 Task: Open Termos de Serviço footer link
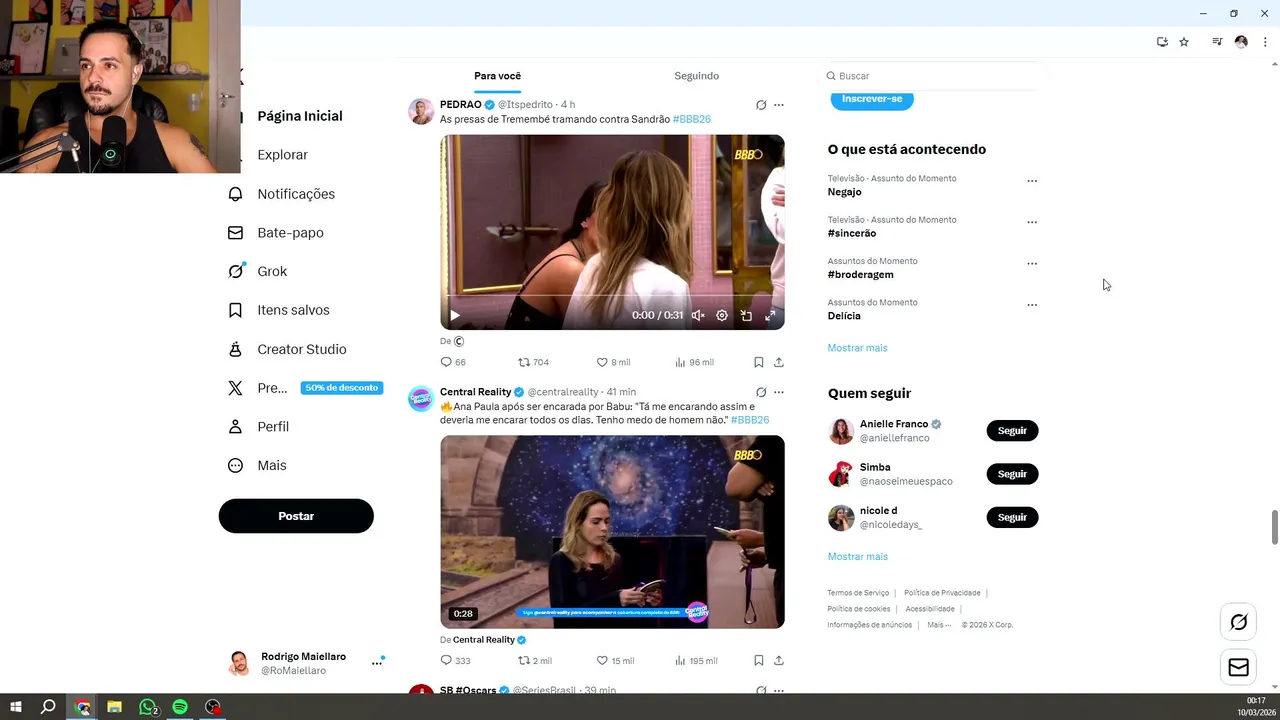point(858,593)
